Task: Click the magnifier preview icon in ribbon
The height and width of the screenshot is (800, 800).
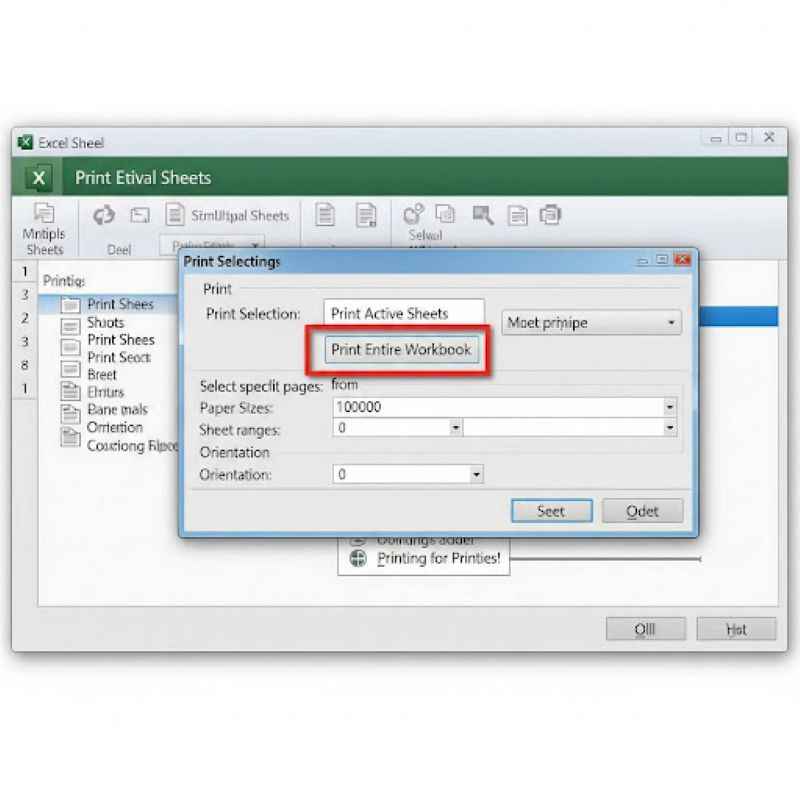Action: pos(483,214)
